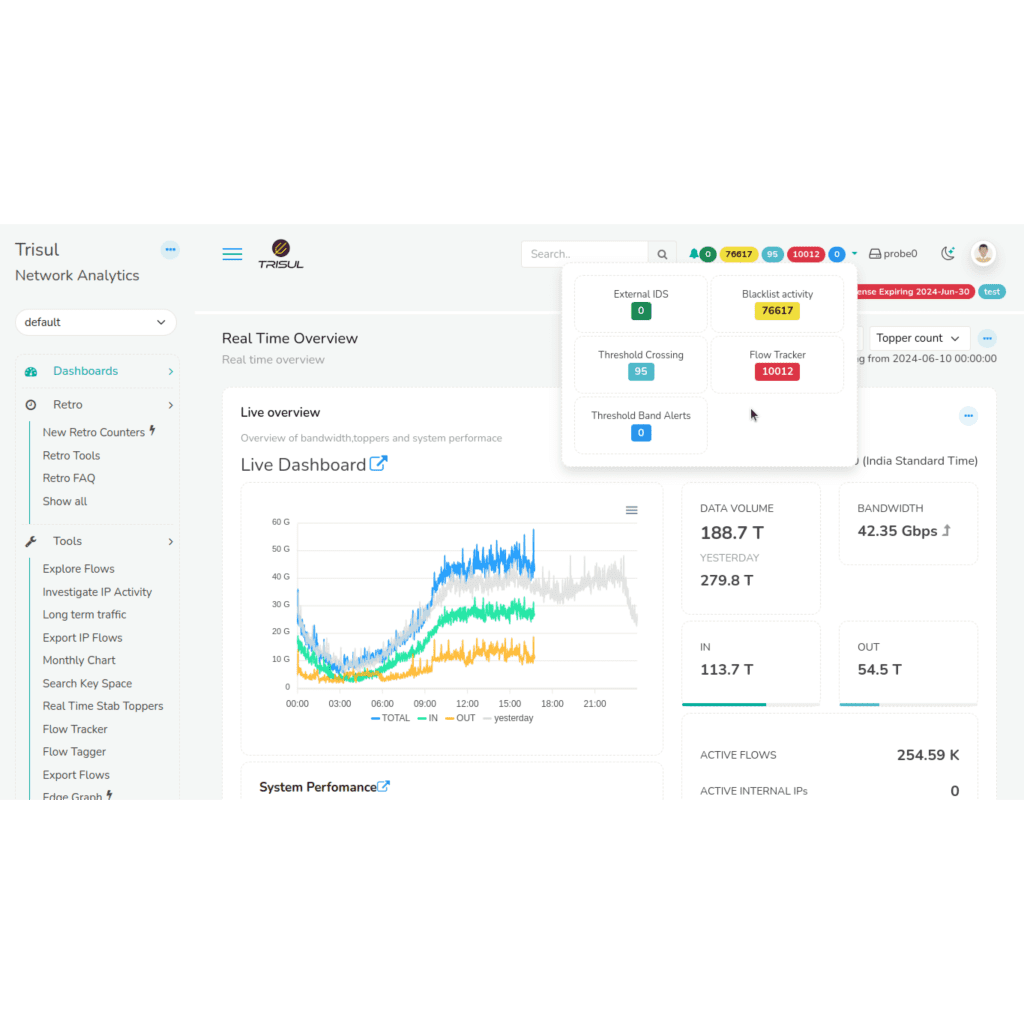Open the Topper count dropdown

pyautogui.click(x=919, y=338)
